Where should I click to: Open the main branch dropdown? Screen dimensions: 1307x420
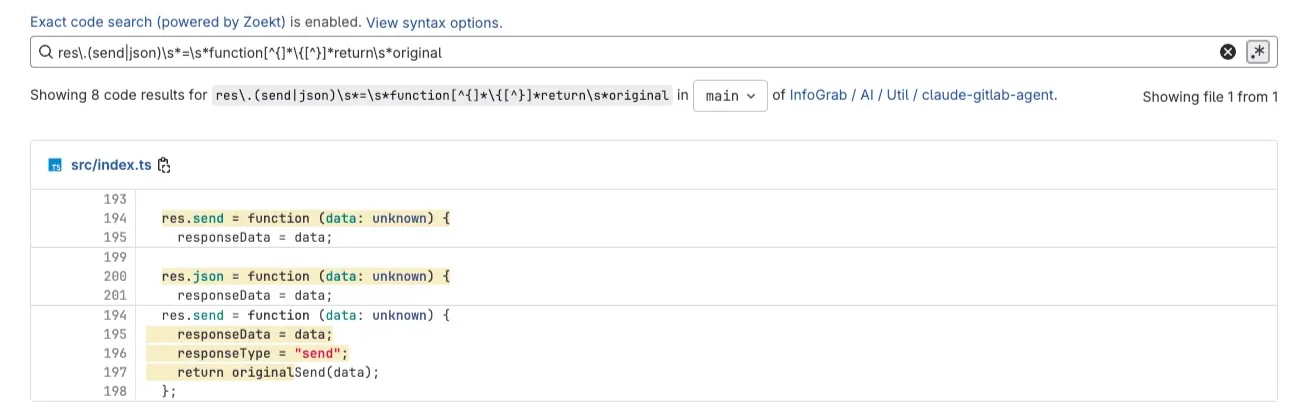(x=730, y=96)
